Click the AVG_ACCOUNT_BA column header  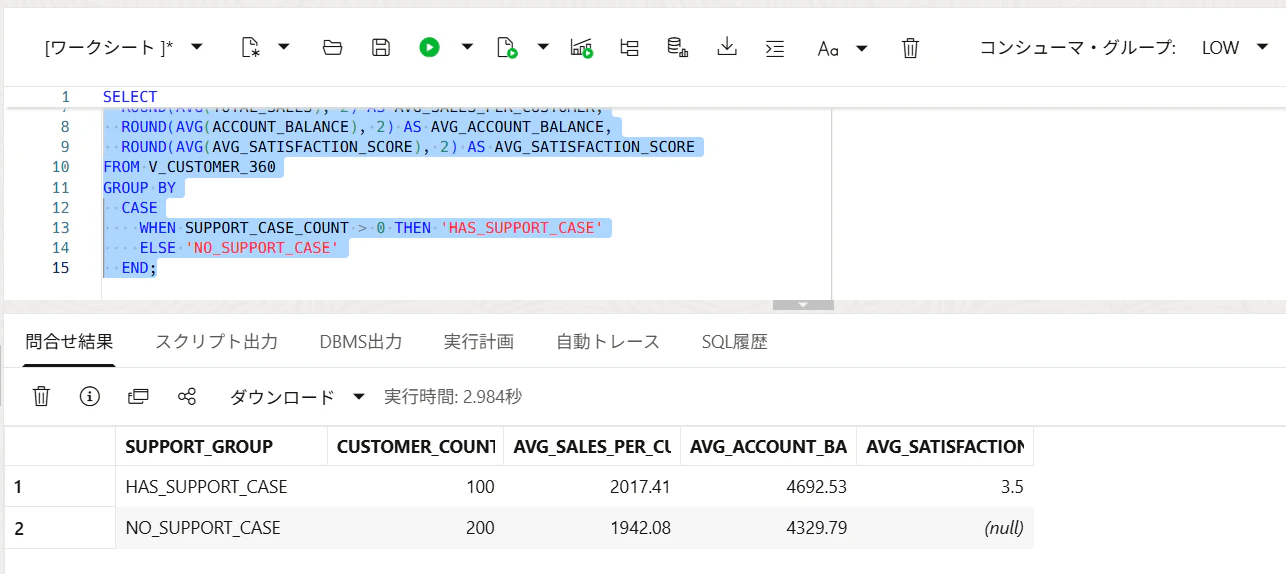pyautogui.click(x=768, y=446)
